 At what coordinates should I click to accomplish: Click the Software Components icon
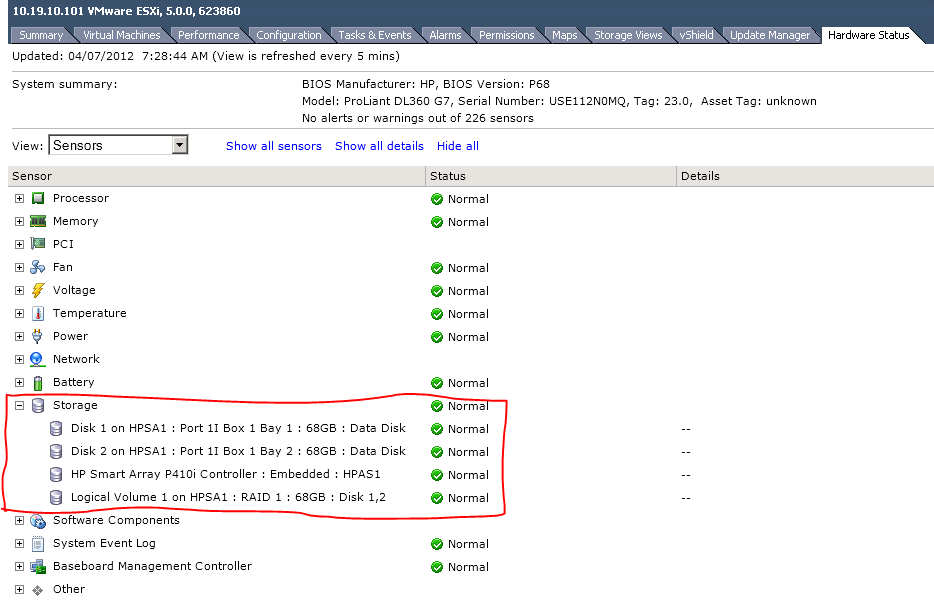(39, 520)
